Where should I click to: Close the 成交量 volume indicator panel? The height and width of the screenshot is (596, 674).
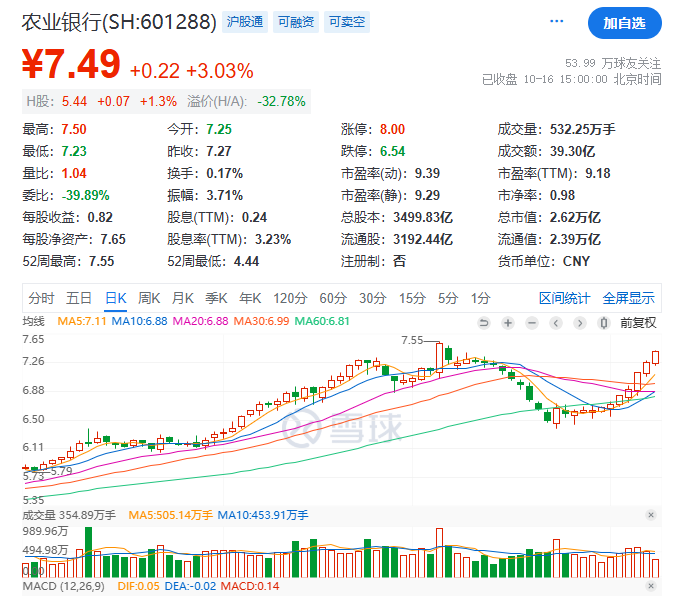(x=651, y=515)
